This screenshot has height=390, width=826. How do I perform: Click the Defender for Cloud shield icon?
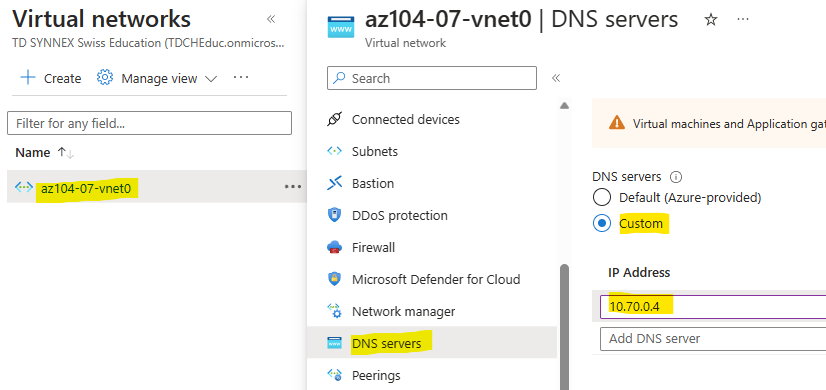[335, 279]
